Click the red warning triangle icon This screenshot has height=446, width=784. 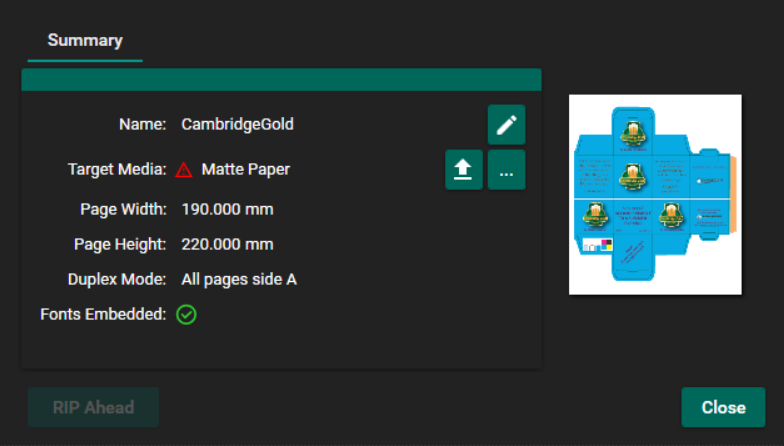tap(184, 170)
